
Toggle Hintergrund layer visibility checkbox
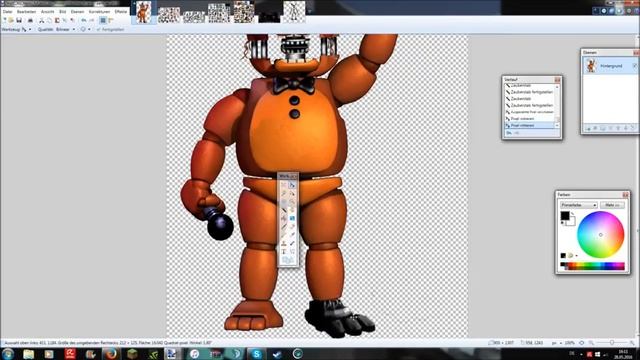click(x=635, y=66)
